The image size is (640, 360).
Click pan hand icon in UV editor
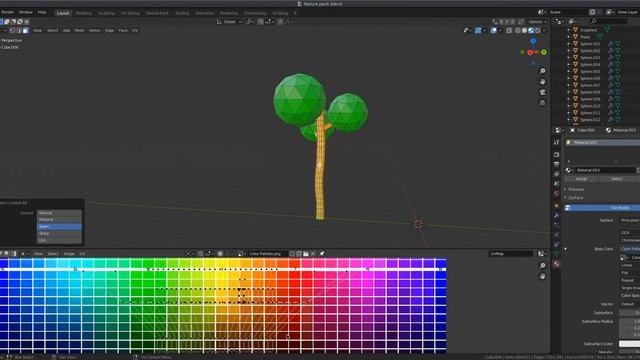coord(542,276)
